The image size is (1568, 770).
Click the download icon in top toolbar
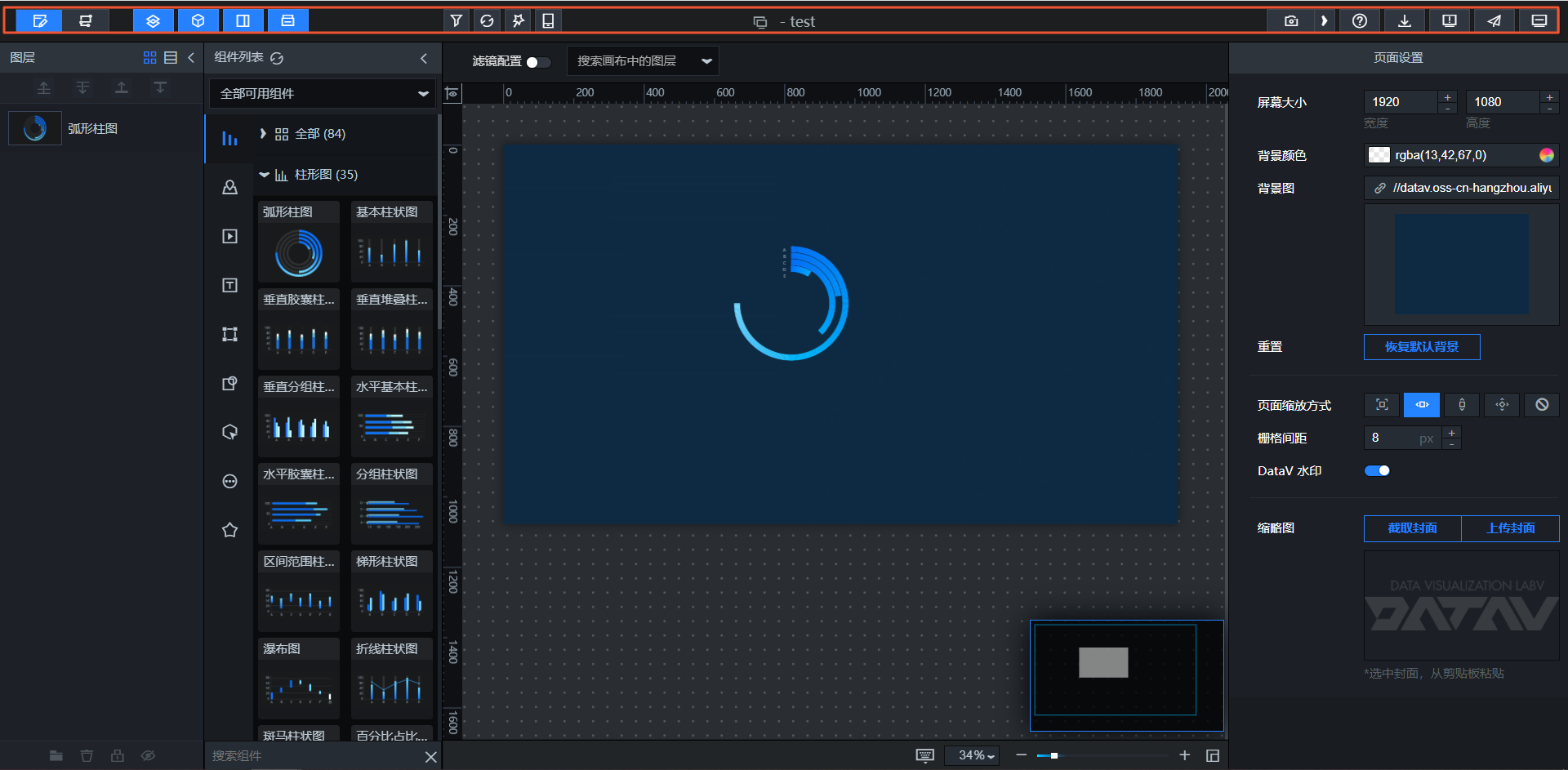click(x=1405, y=20)
